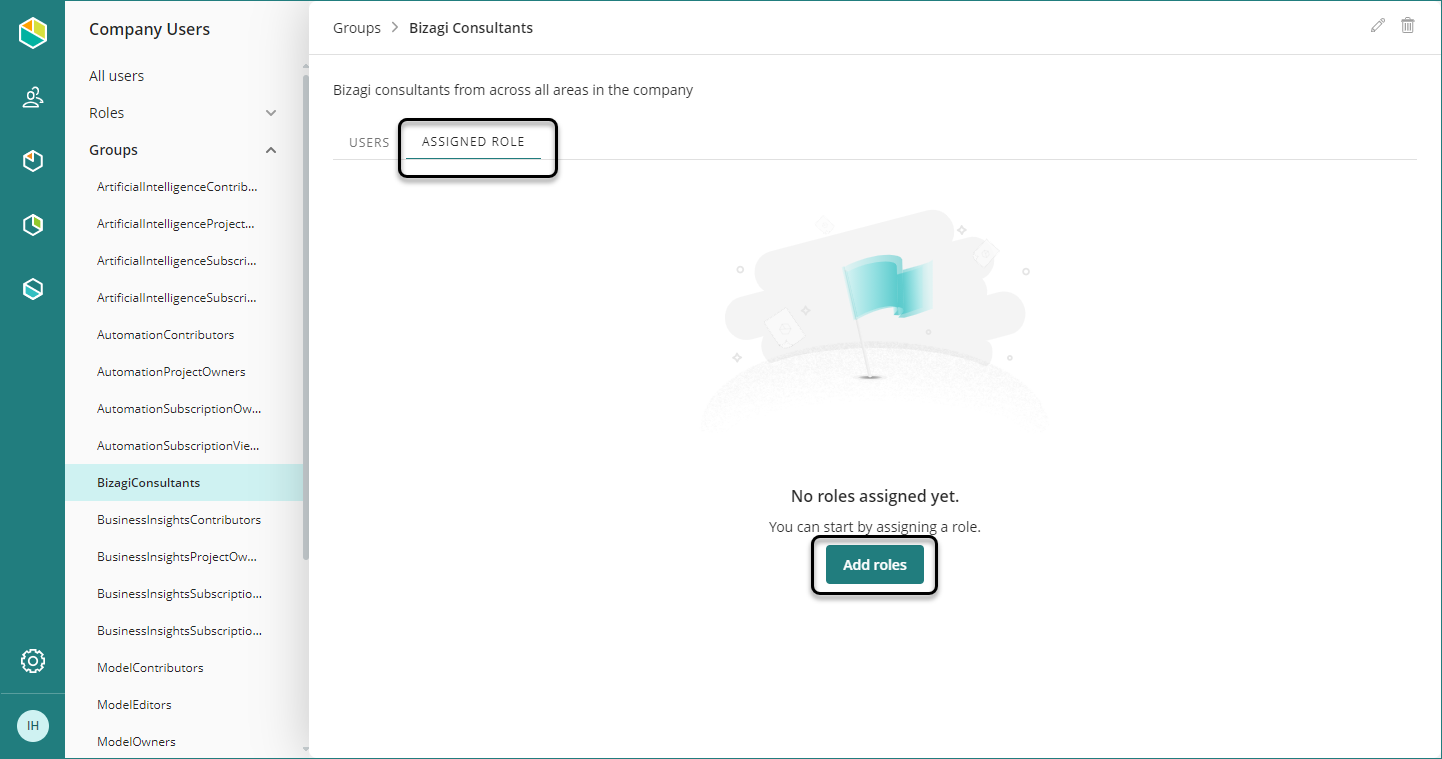Collapse the Groups section chevron
Screen dimensions: 1442x759
coord(271,150)
